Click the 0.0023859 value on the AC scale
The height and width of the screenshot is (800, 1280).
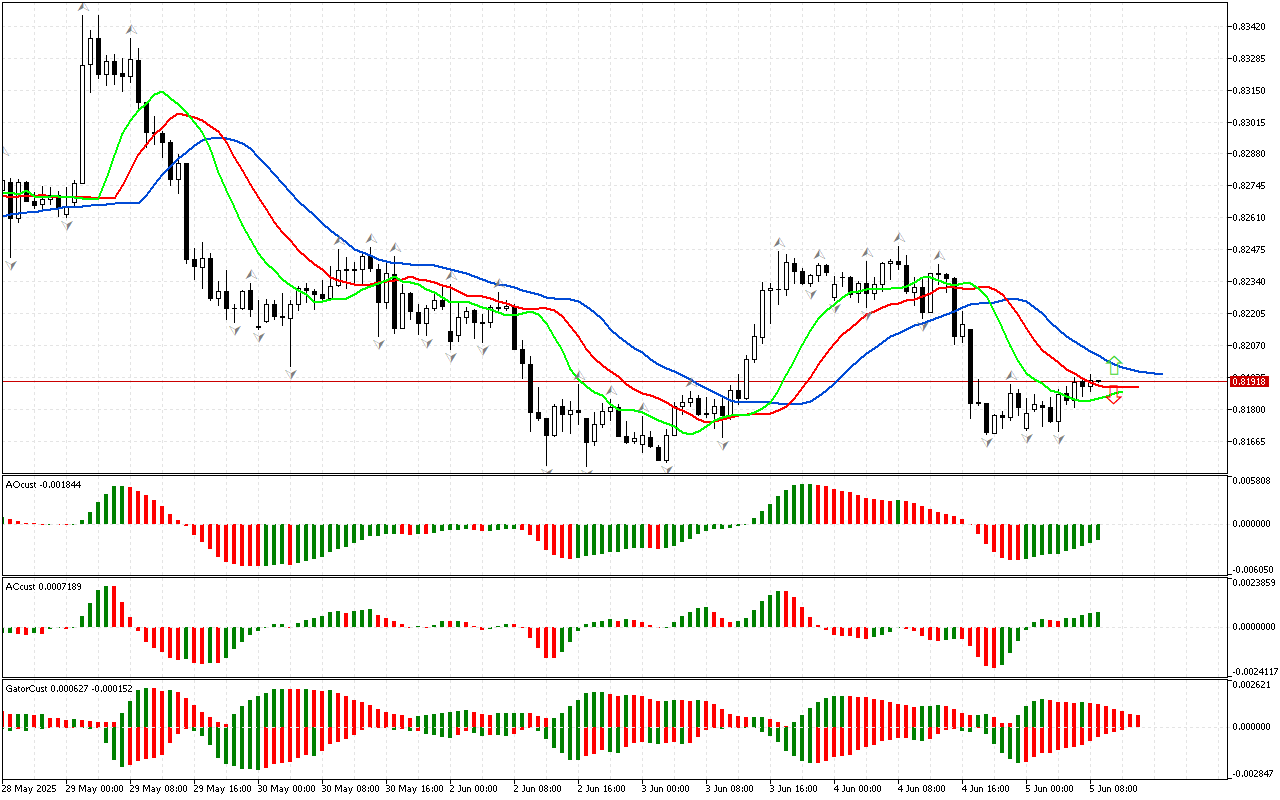pos(1254,581)
